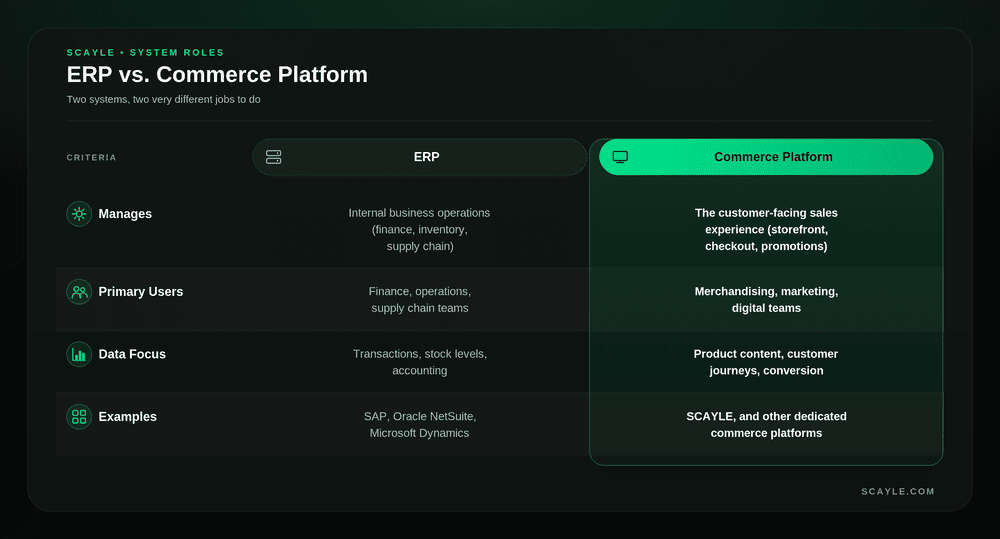This screenshot has width=1000, height=539.
Task: Click the CRITERIA column label
Action: point(91,158)
